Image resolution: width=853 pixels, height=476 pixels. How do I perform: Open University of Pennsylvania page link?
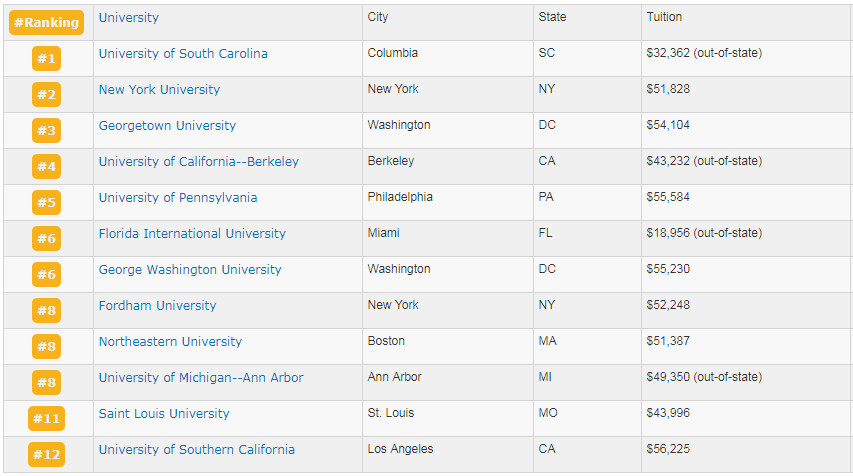pyautogui.click(x=177, y=198)
